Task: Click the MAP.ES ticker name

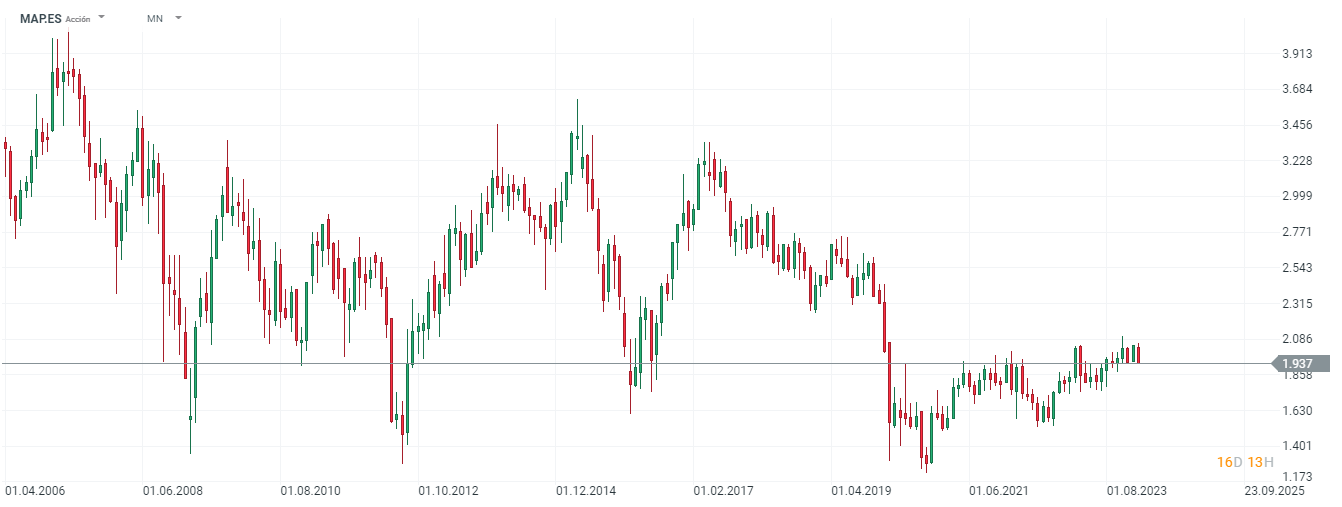Action: coord(40,18)
